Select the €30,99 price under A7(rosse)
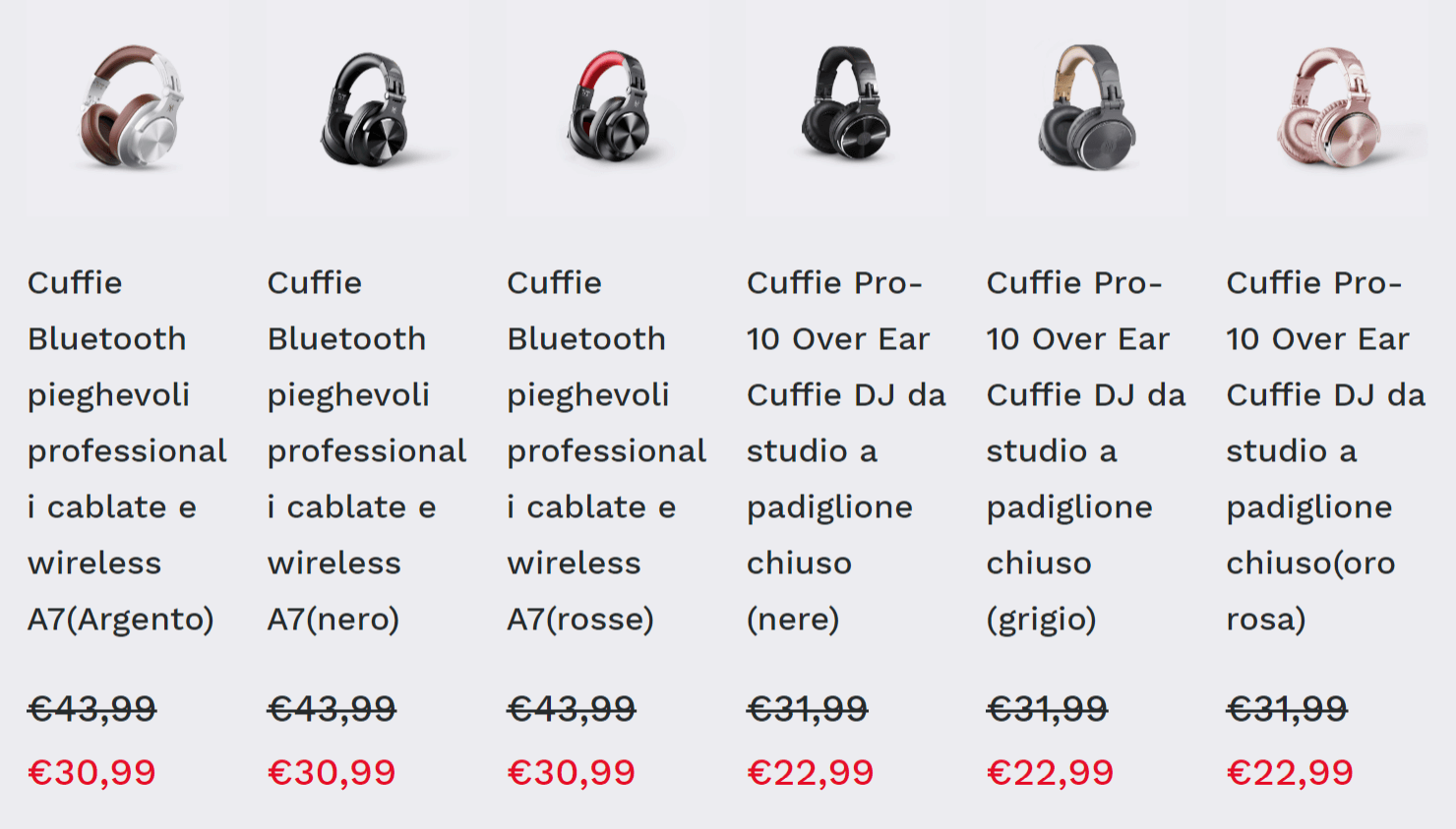 pos(572,773)
